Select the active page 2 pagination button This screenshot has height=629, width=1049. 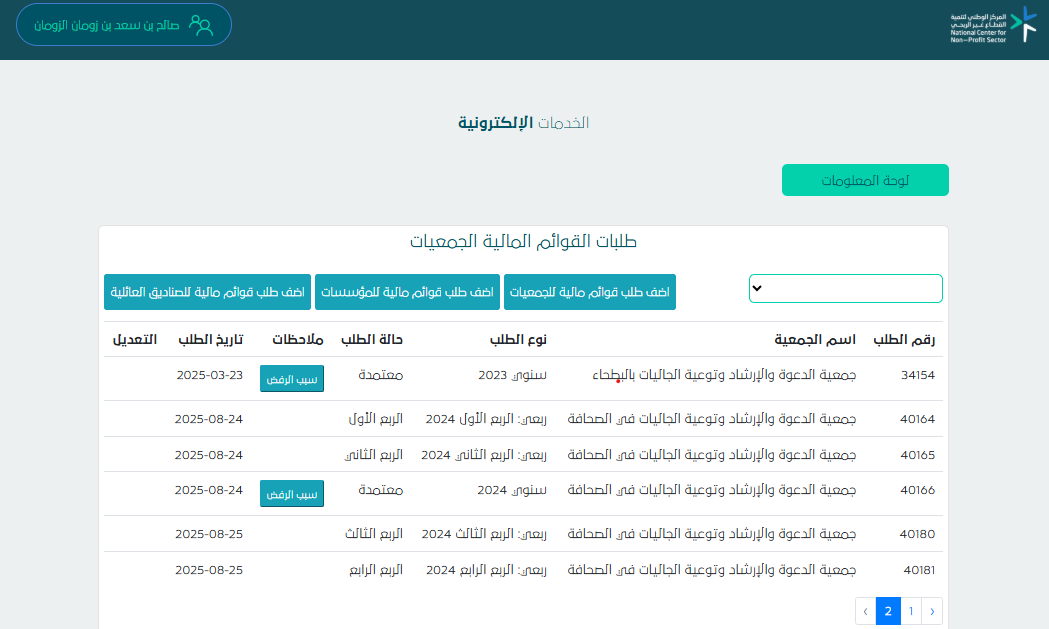[887, 611]
